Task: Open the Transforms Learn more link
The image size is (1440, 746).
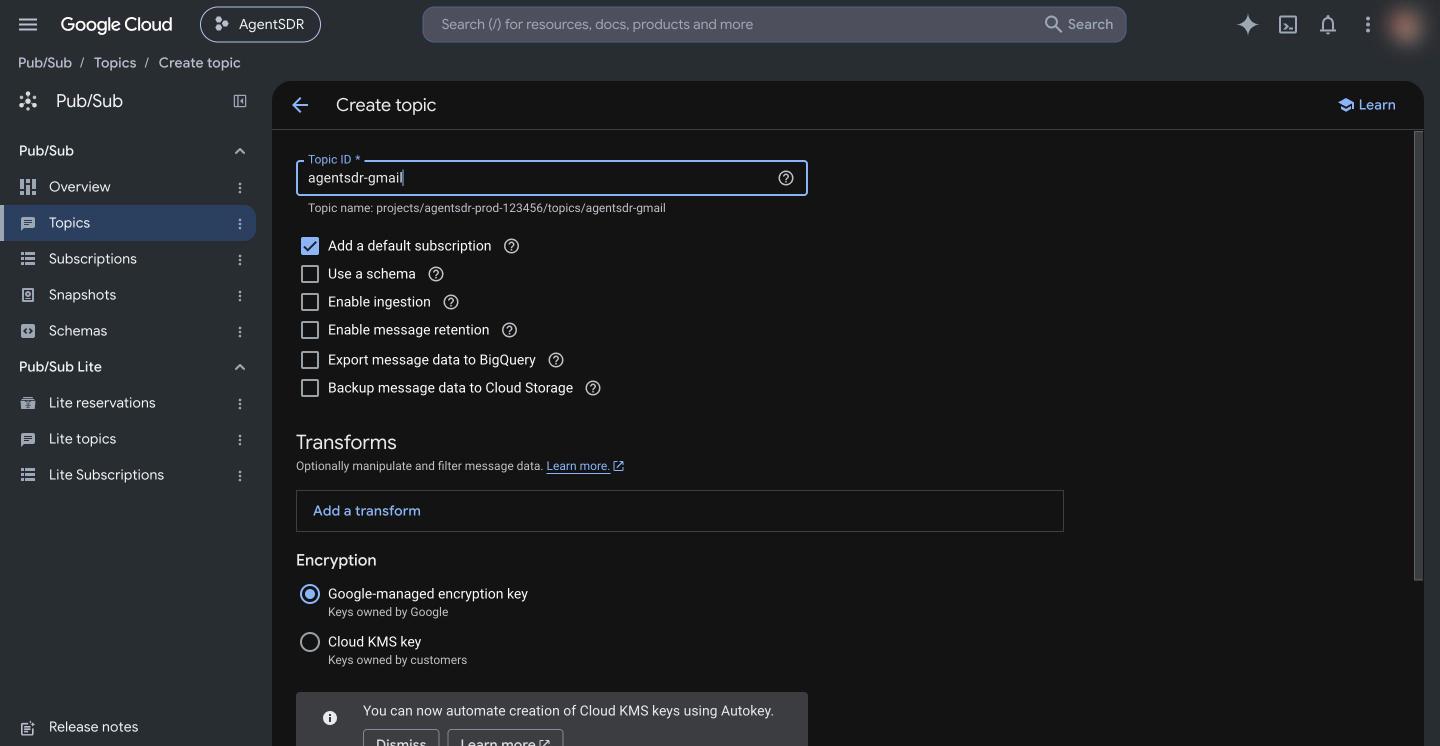Action: (x=585, y=466)
